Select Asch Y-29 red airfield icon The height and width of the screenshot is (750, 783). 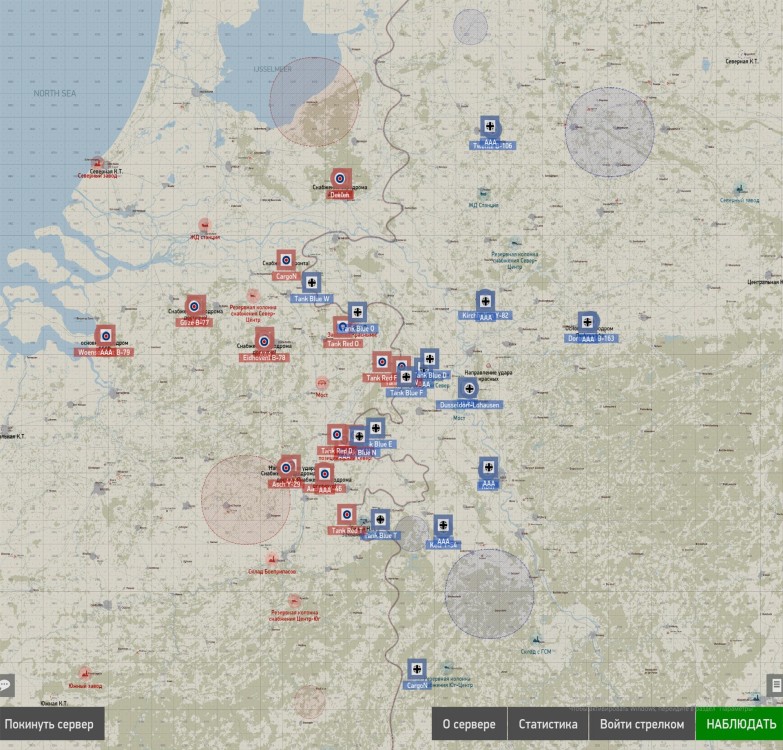point(286,467)
